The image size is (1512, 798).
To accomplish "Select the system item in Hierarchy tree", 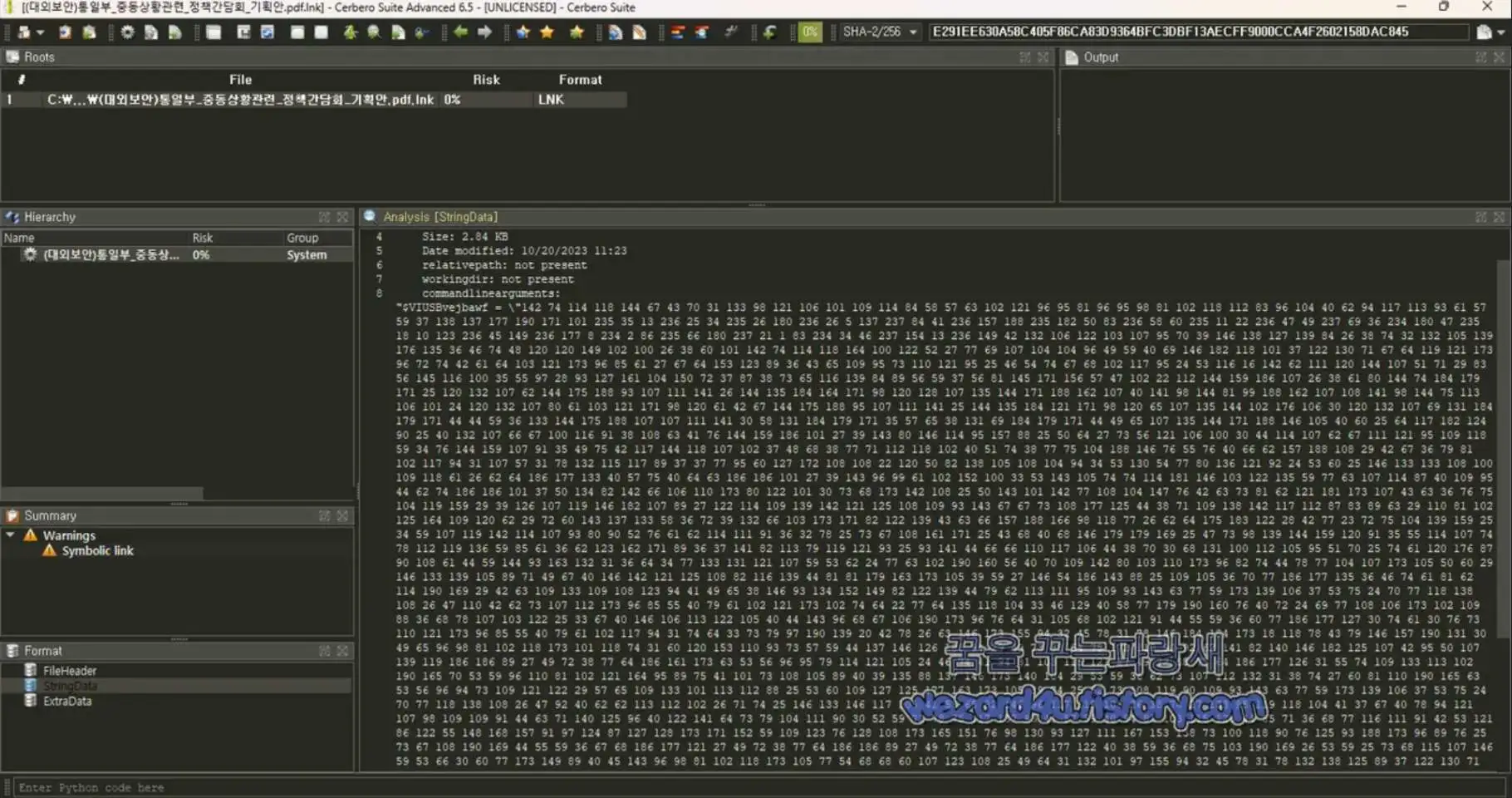I will [177, 254].
